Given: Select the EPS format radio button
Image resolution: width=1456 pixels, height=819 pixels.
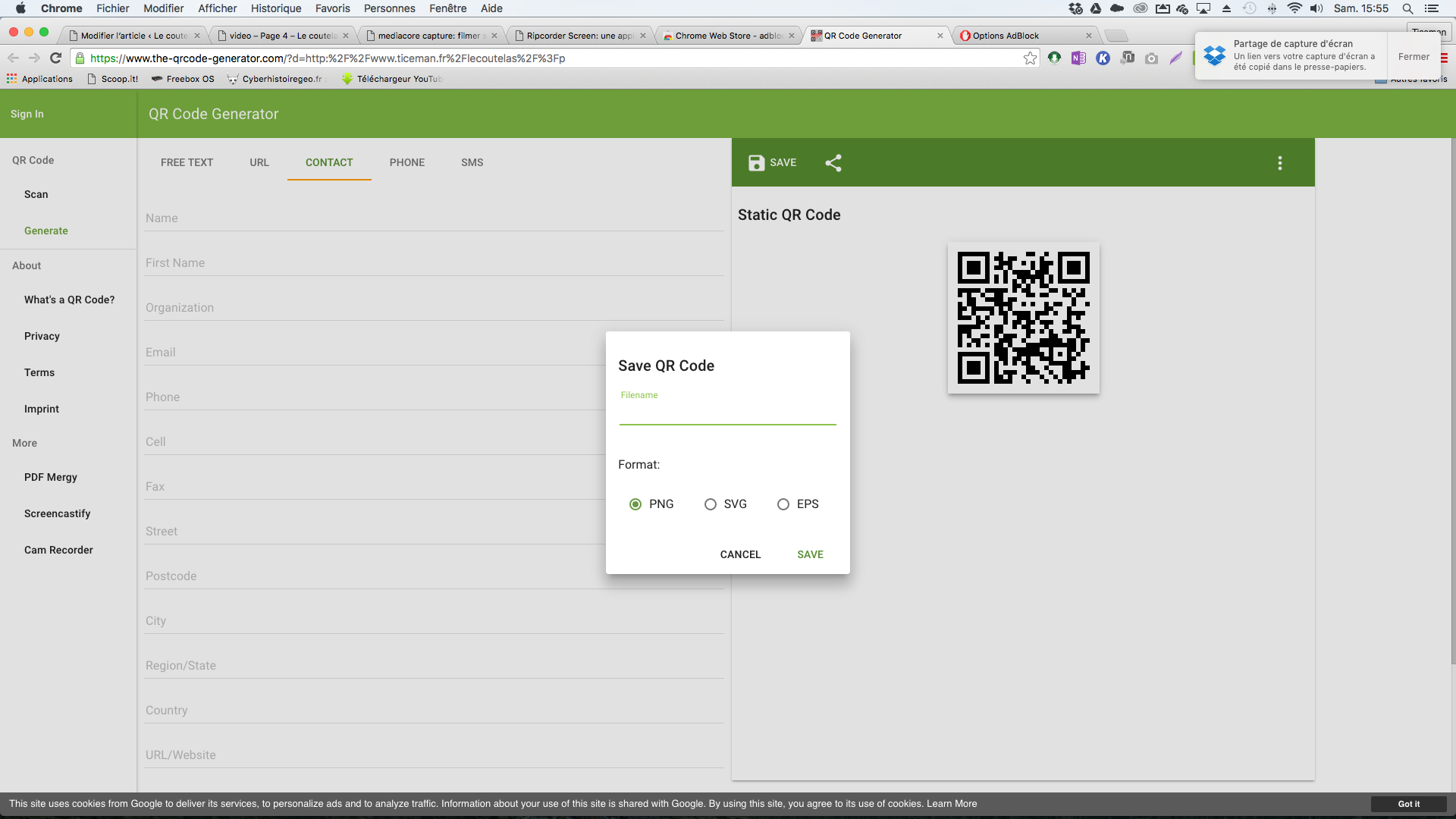Looking at the screenshot, I should point(783,504).
